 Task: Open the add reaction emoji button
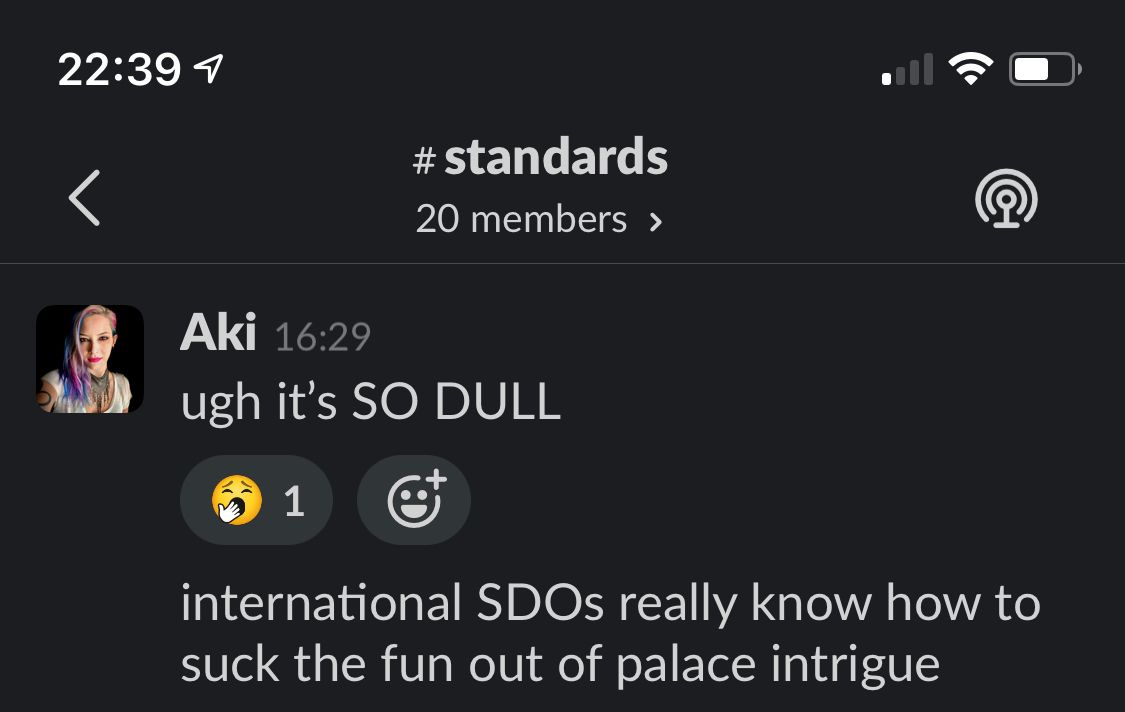pos(414,500)
